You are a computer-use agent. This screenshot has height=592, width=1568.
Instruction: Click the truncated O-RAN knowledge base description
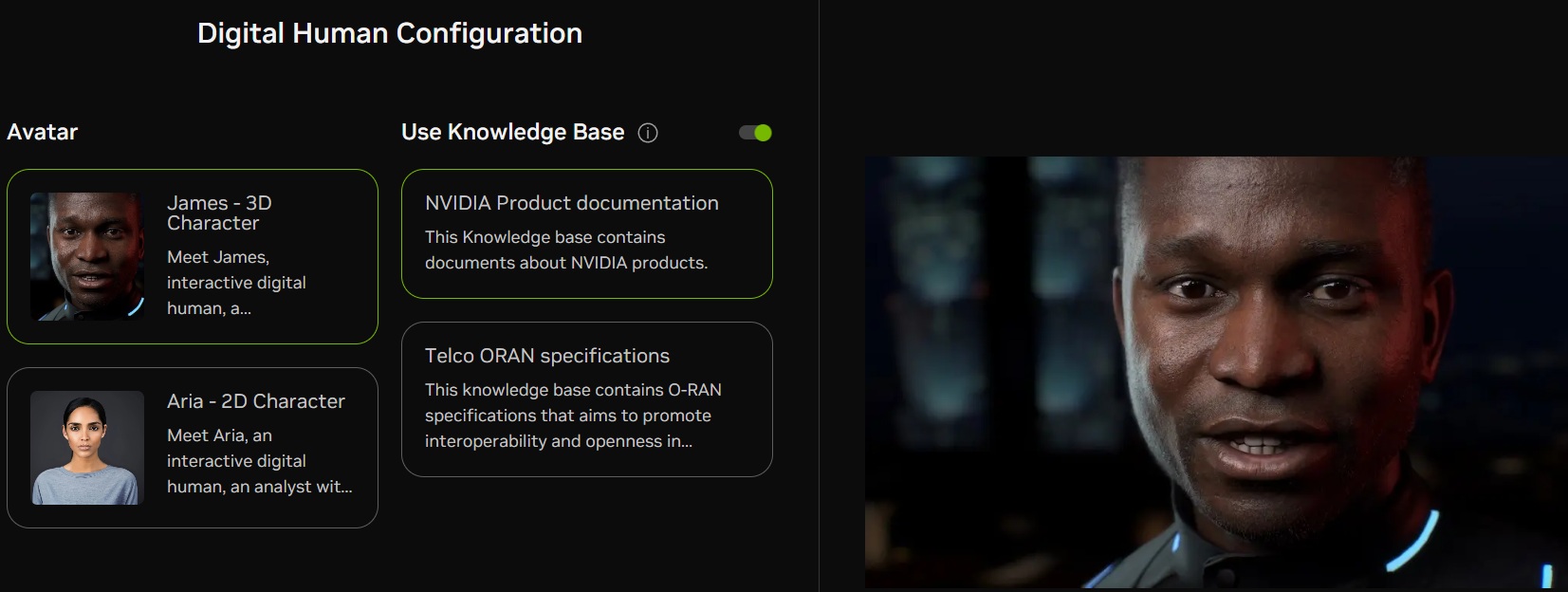tap(572, 416)
